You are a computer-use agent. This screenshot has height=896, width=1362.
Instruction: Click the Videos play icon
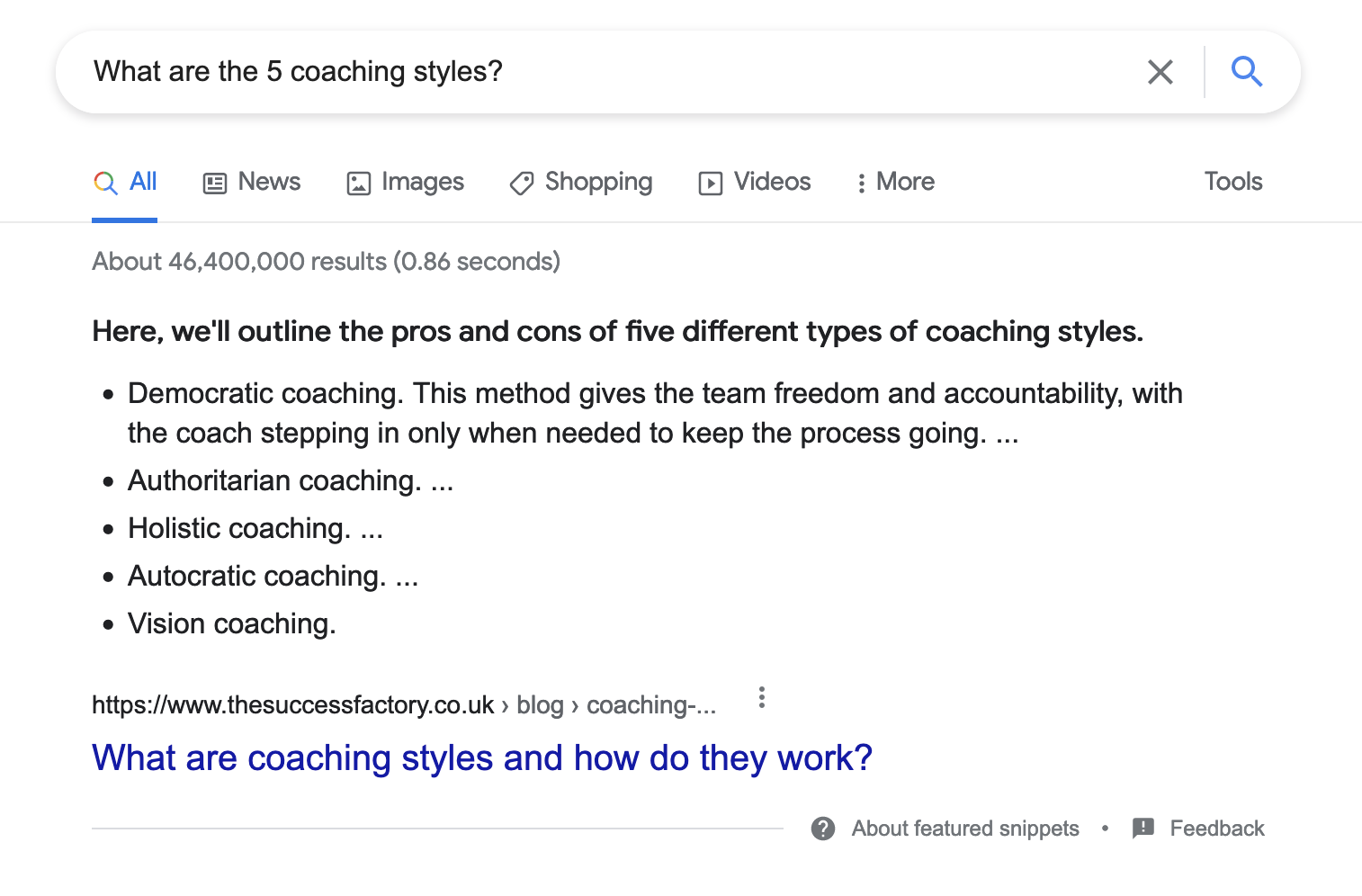coord(711,184)
